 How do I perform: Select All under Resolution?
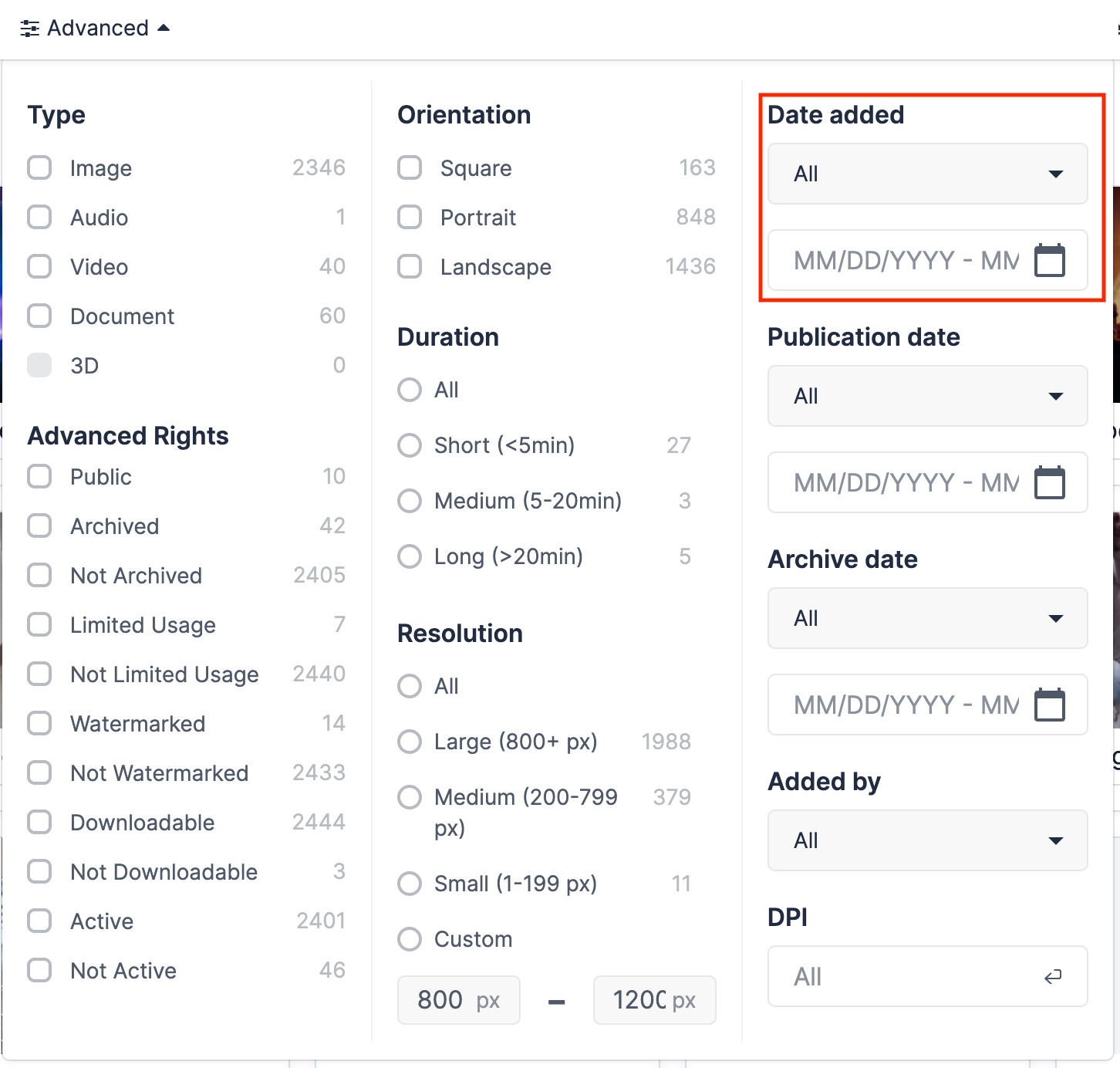[410, 686]
